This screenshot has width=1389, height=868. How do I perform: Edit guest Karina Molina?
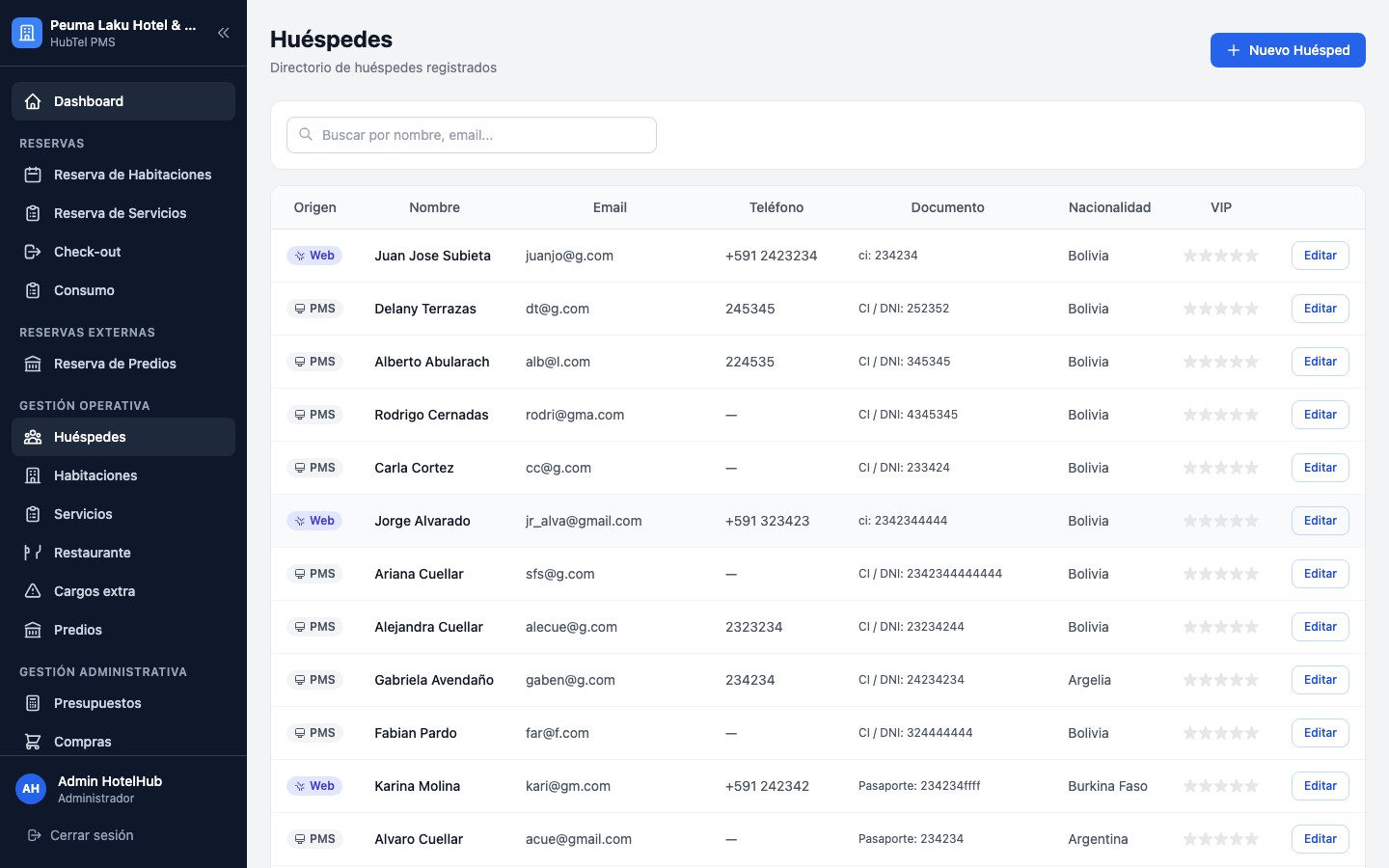1320,786
